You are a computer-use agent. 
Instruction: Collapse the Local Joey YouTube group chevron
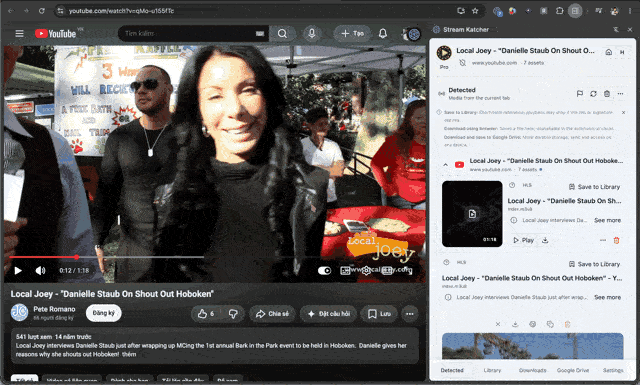(x=445, y=165)
